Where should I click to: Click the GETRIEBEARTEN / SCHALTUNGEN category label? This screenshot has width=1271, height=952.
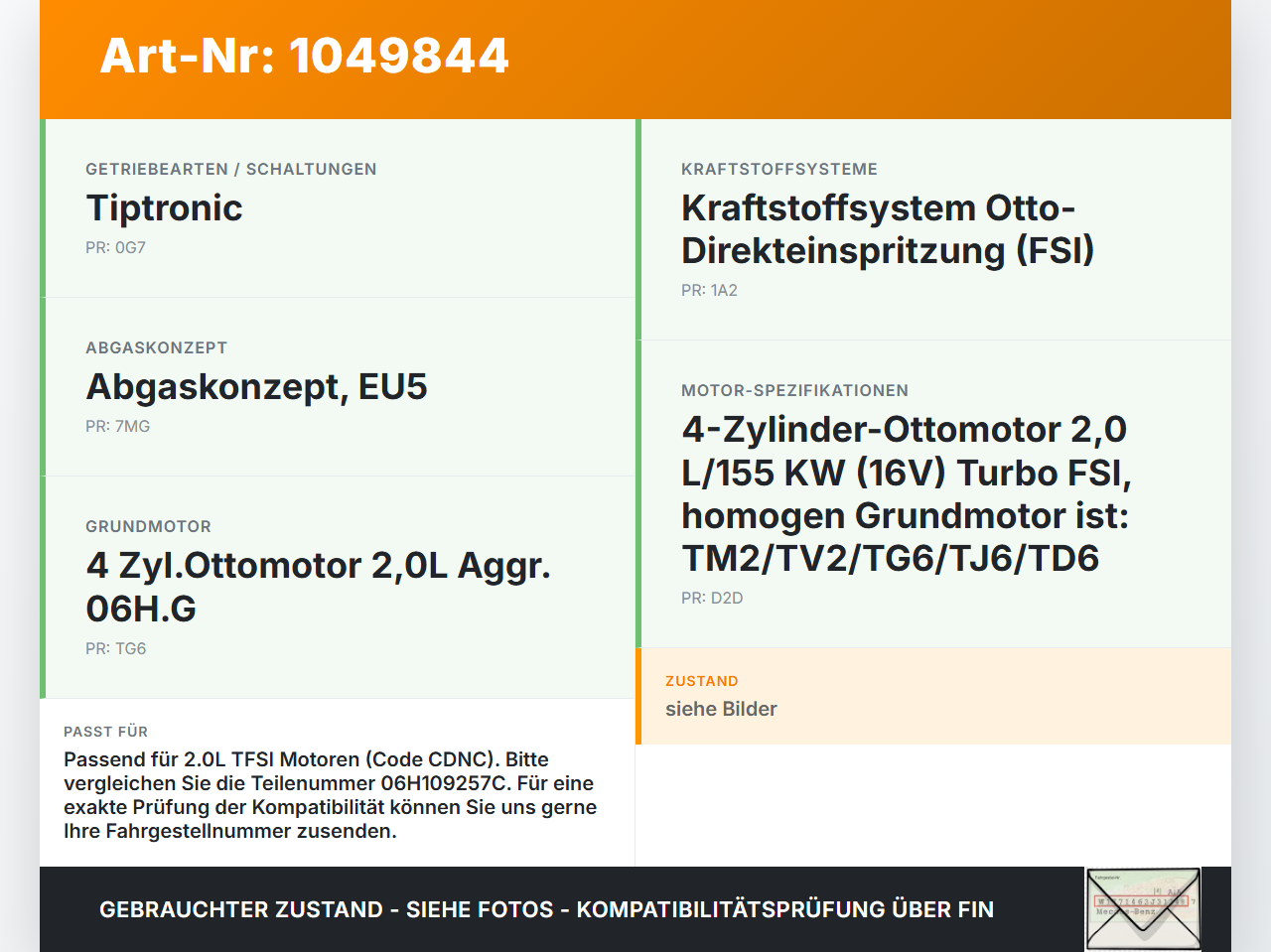tap(230, 170)
